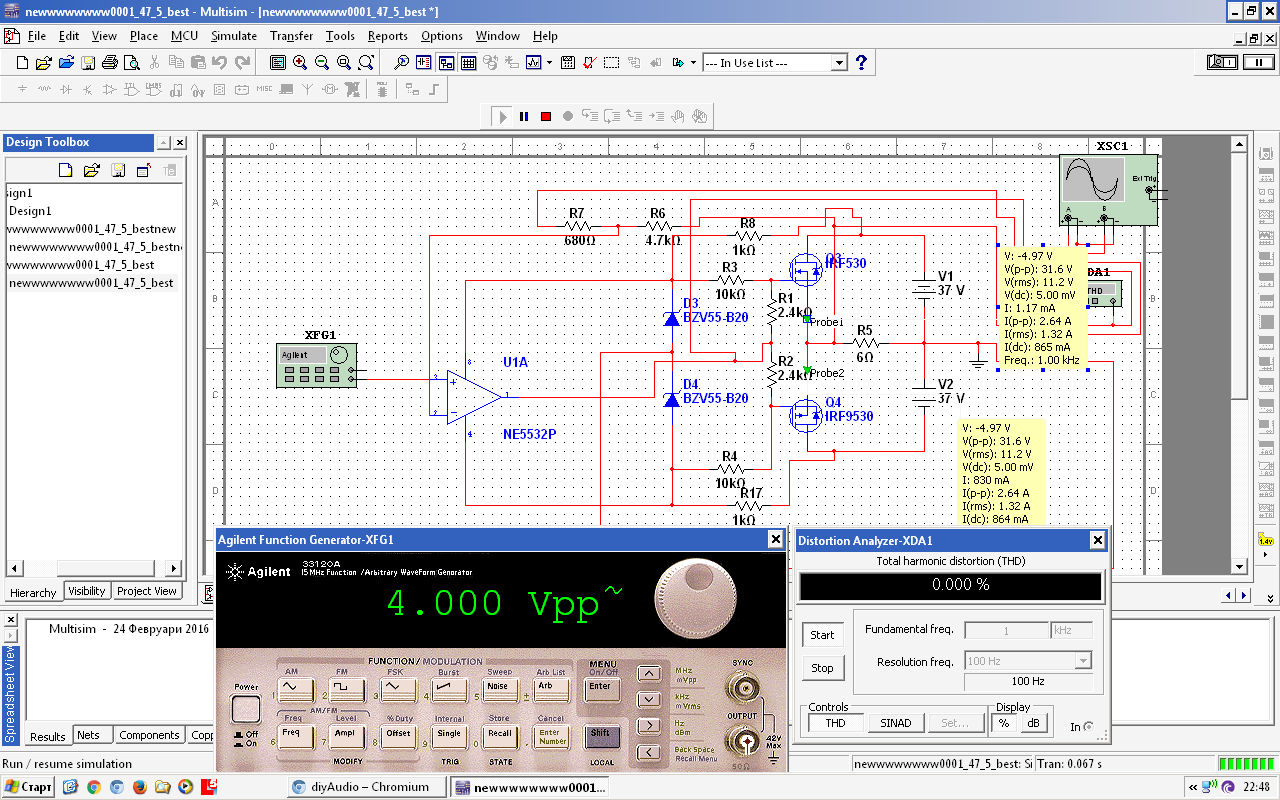Place a diode from the component toolbar

point(66,89)
